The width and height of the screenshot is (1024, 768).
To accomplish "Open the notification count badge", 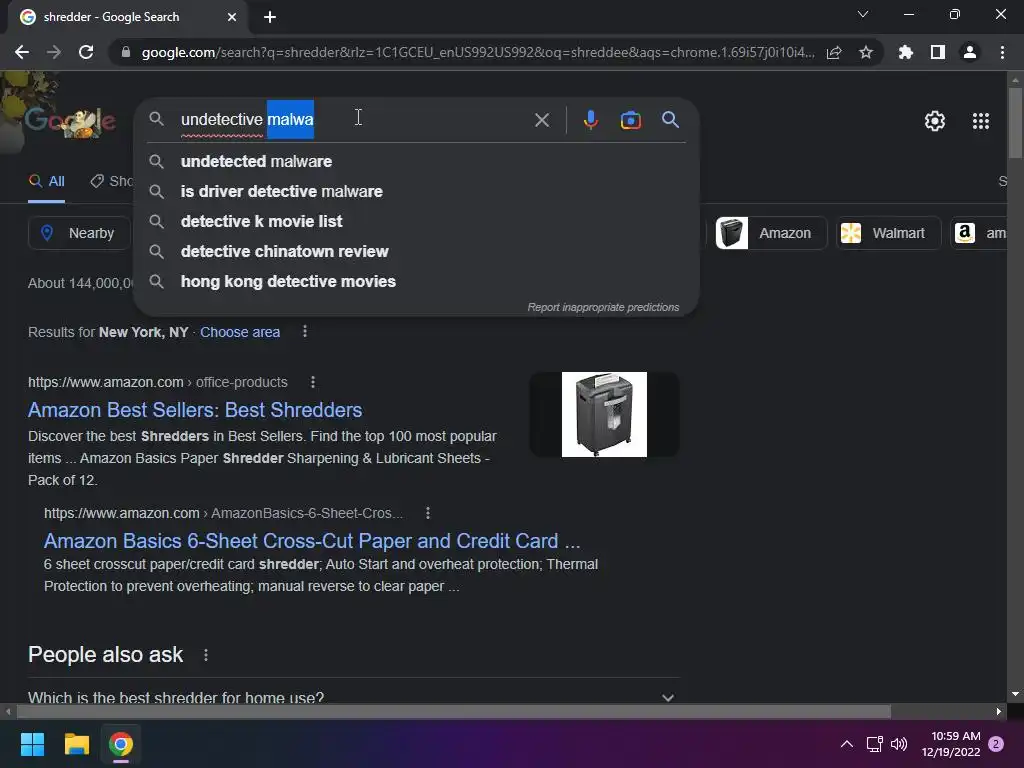I will [x=996, y=744].
